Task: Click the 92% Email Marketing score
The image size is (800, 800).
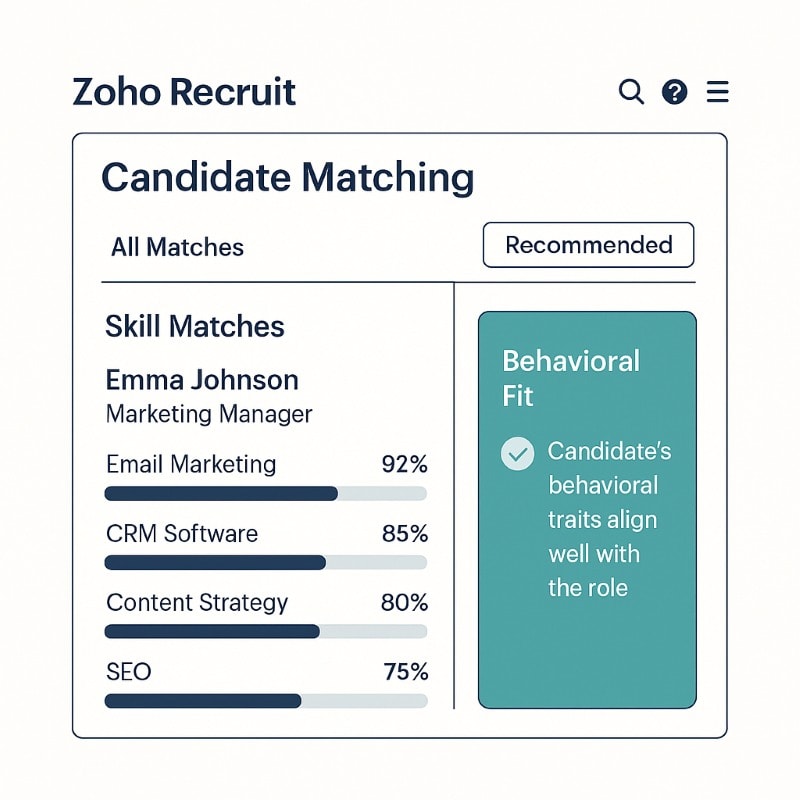Action: point(404,464)
